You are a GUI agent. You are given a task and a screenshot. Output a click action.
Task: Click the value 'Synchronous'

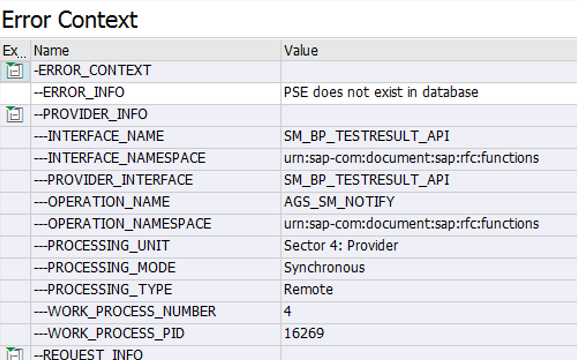pyautogui.click(x=324, y=267)
